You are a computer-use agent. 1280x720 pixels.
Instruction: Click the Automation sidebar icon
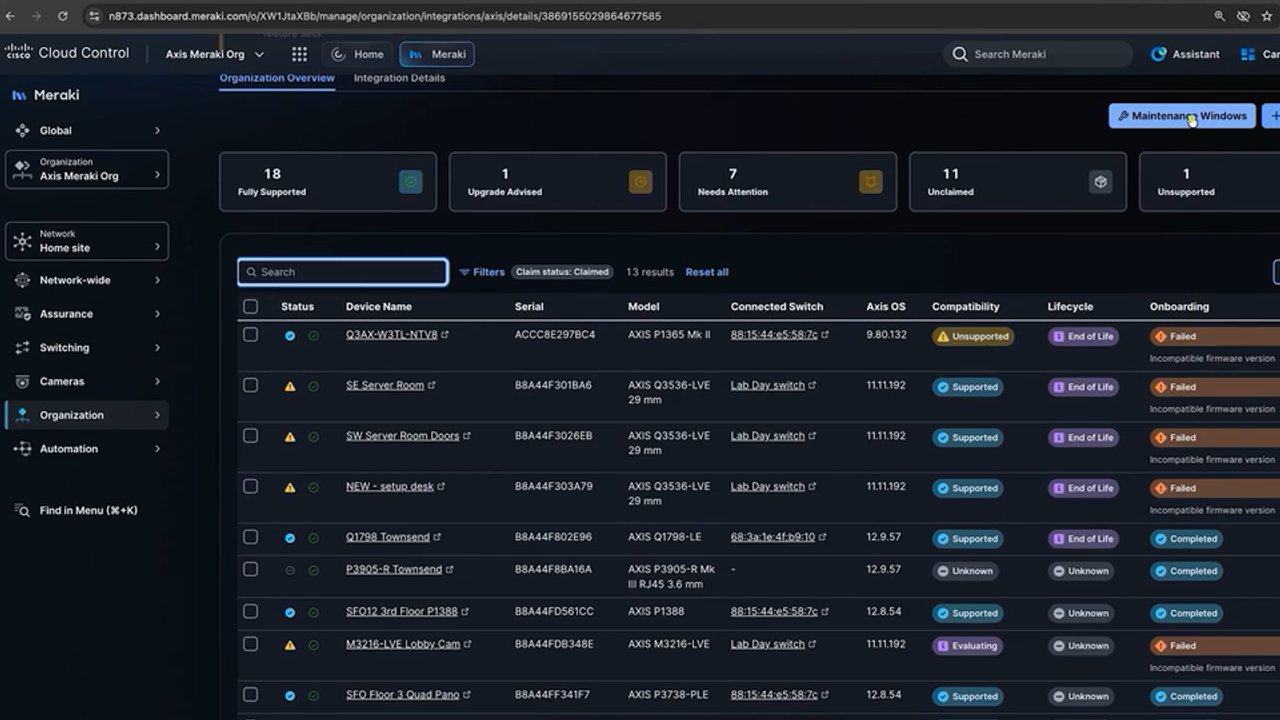click(22, 449)
